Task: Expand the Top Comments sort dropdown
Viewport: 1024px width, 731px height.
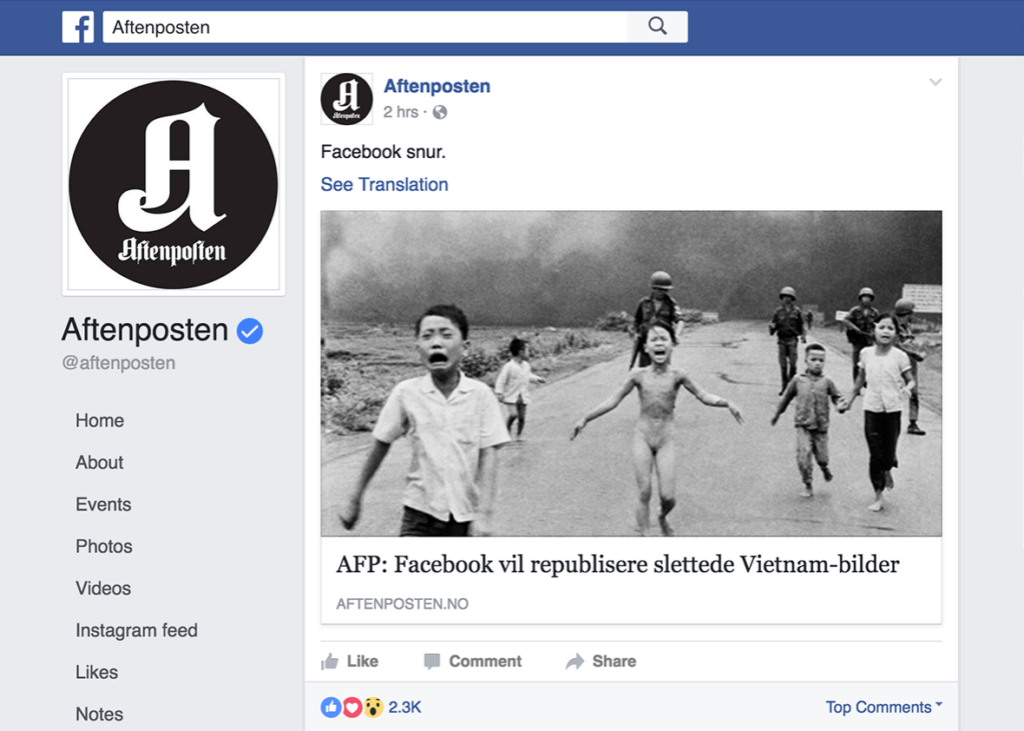Action: (884, 707)
